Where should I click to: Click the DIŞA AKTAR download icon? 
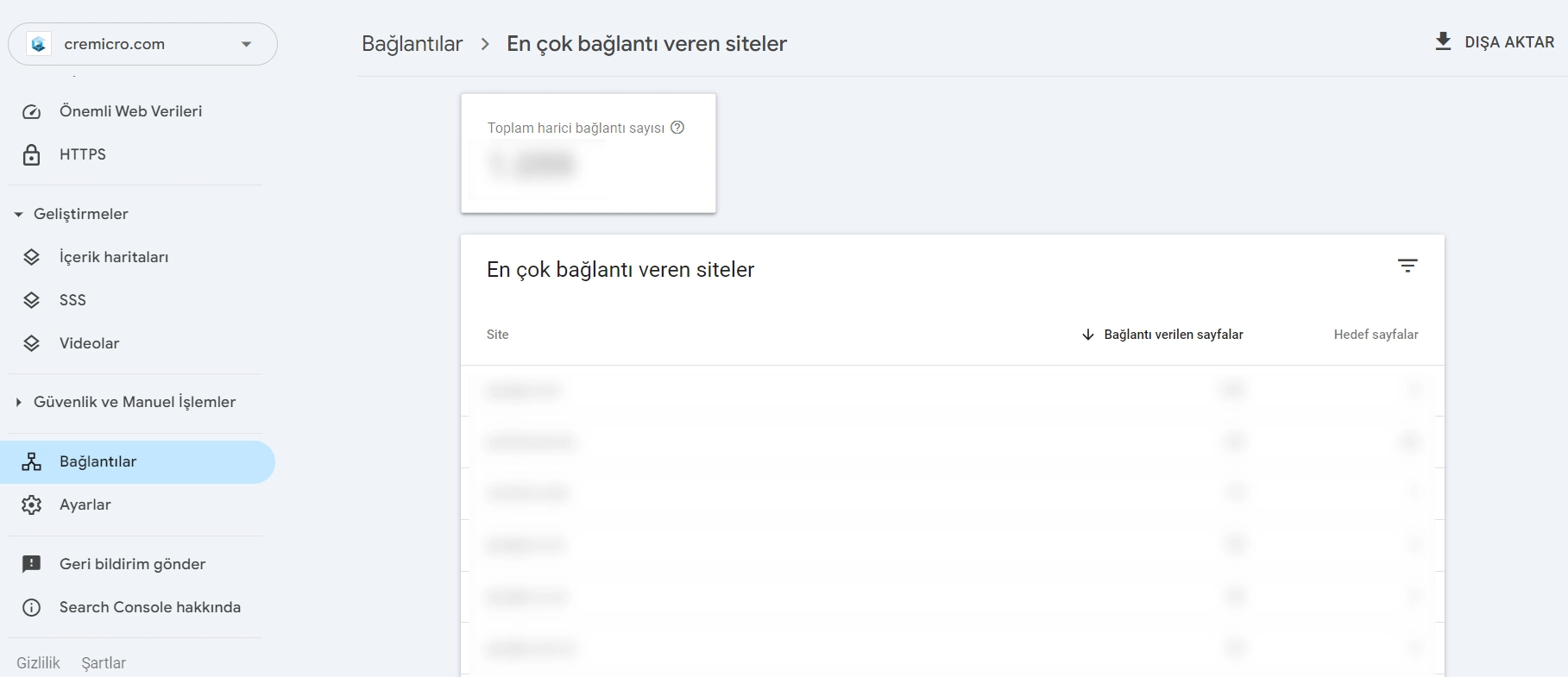1443,41
